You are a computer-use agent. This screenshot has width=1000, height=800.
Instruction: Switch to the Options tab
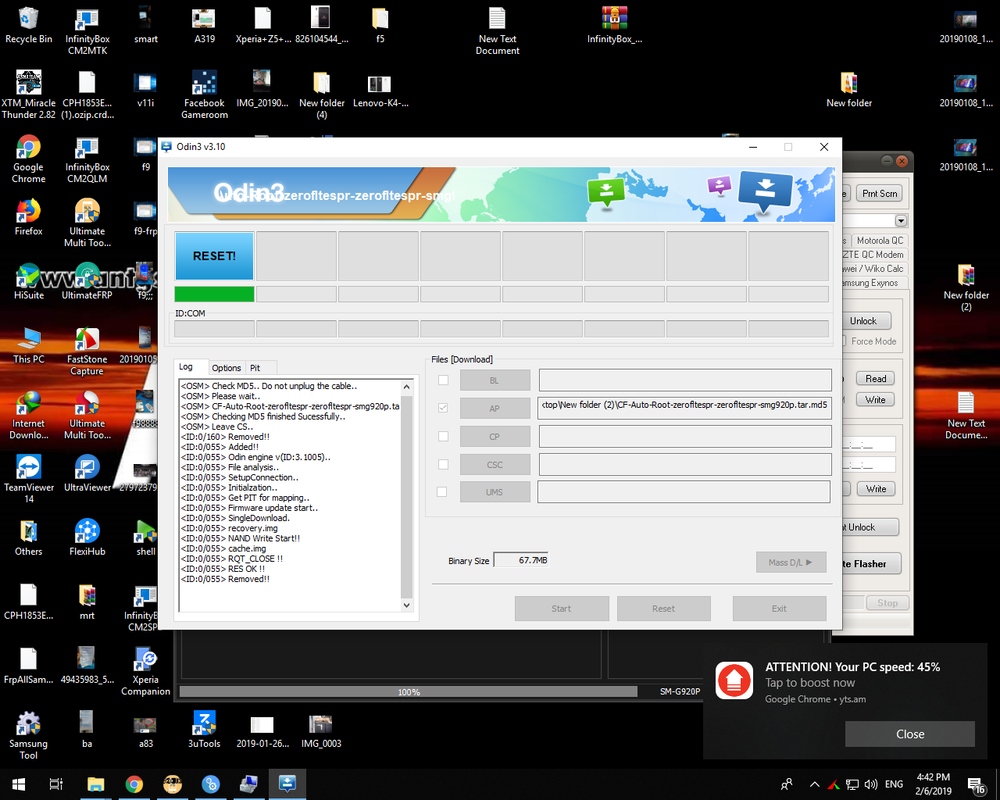coord(226,368)
